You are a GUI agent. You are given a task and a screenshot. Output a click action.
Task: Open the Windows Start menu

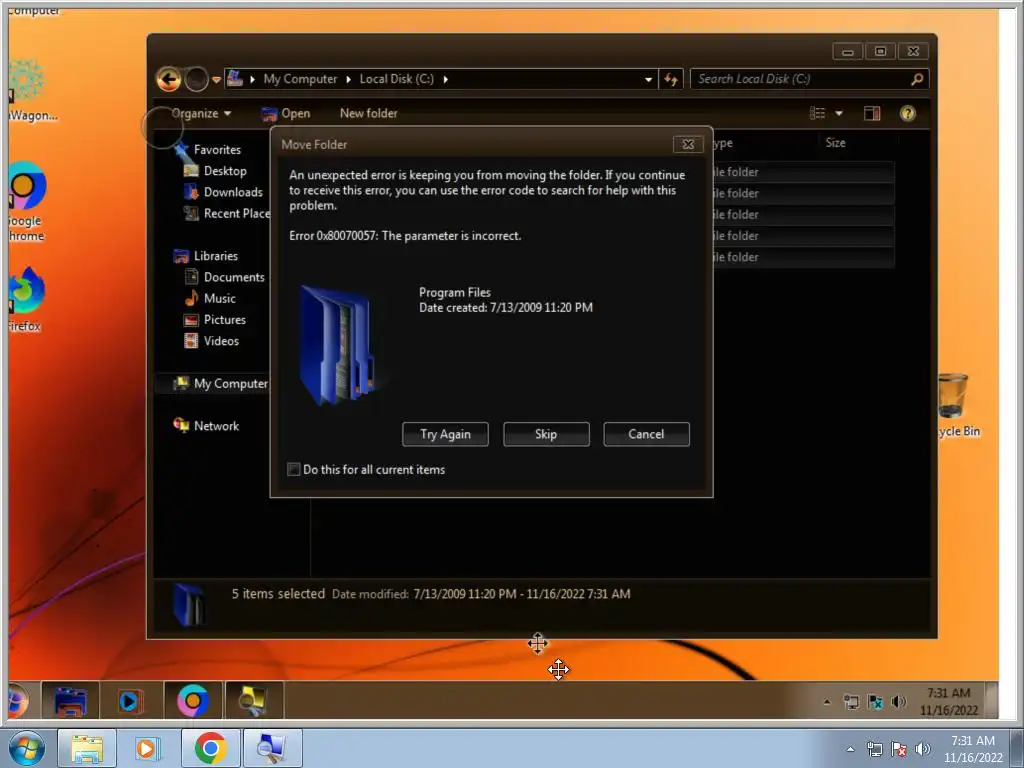[27, 748]
